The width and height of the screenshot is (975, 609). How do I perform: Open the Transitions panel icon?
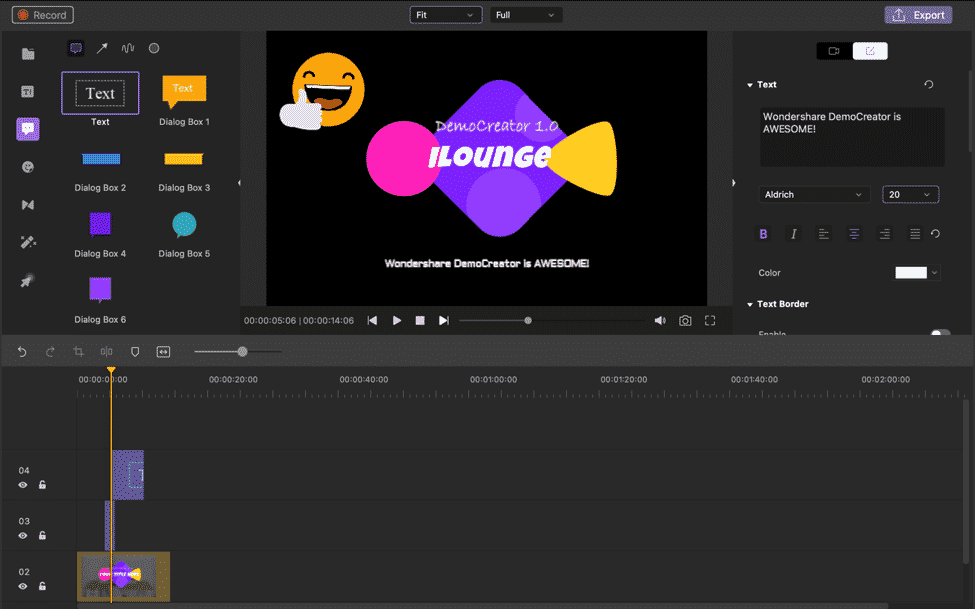pos(27,204)
